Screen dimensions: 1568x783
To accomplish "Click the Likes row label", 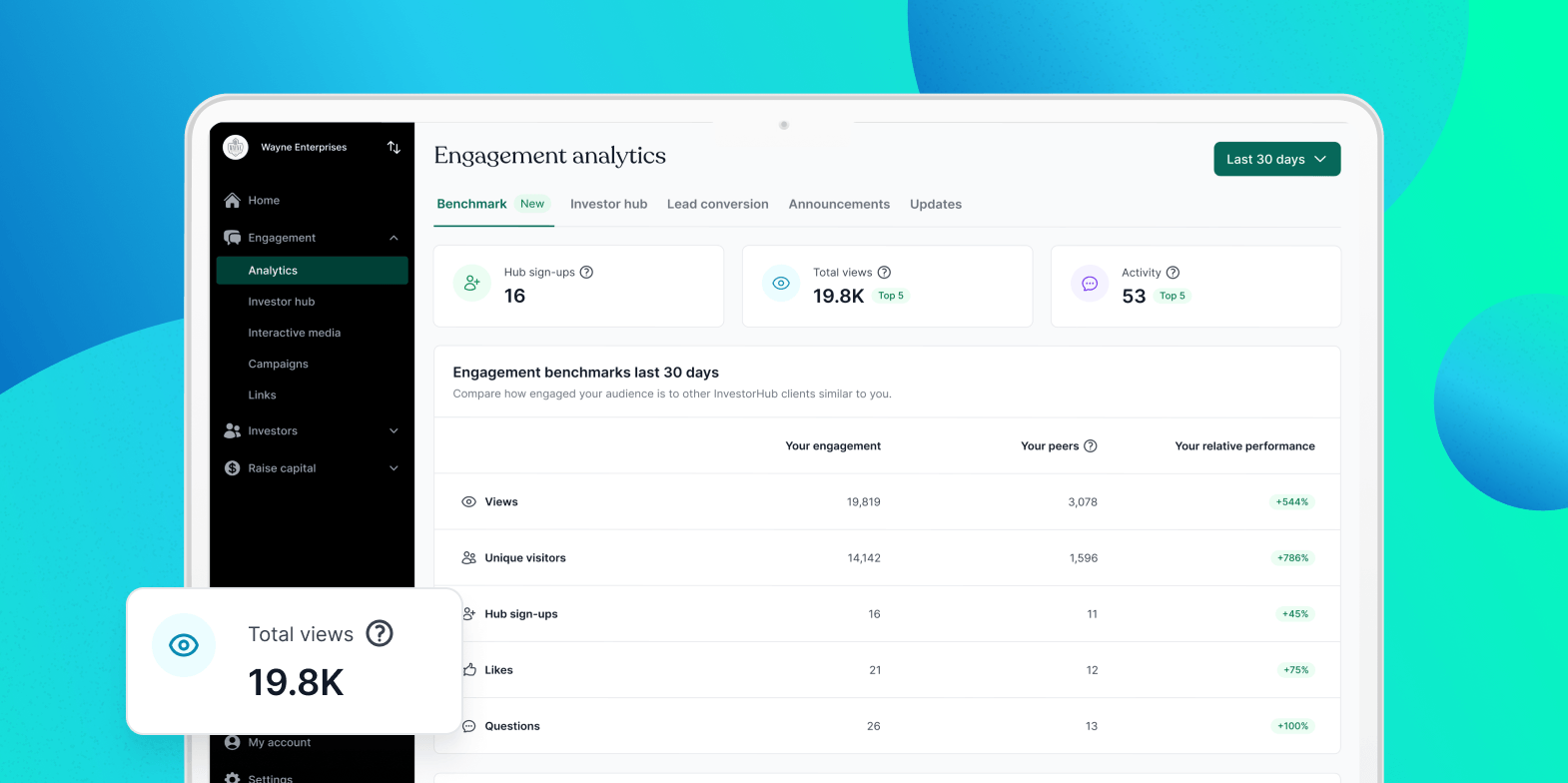I will click(x=498, y=670).
